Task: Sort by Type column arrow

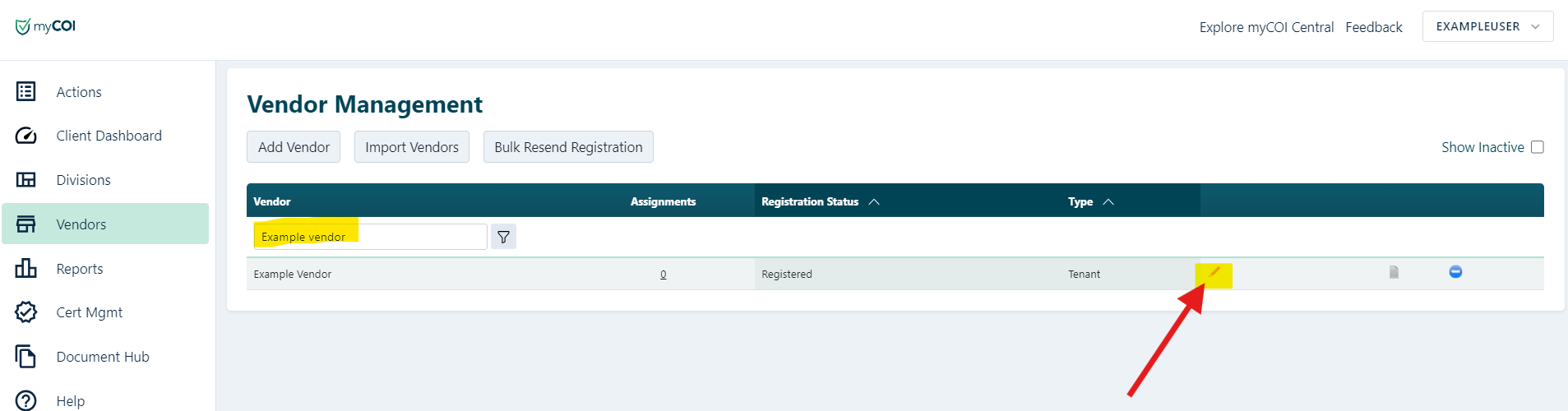Action: coord(1108,201)
